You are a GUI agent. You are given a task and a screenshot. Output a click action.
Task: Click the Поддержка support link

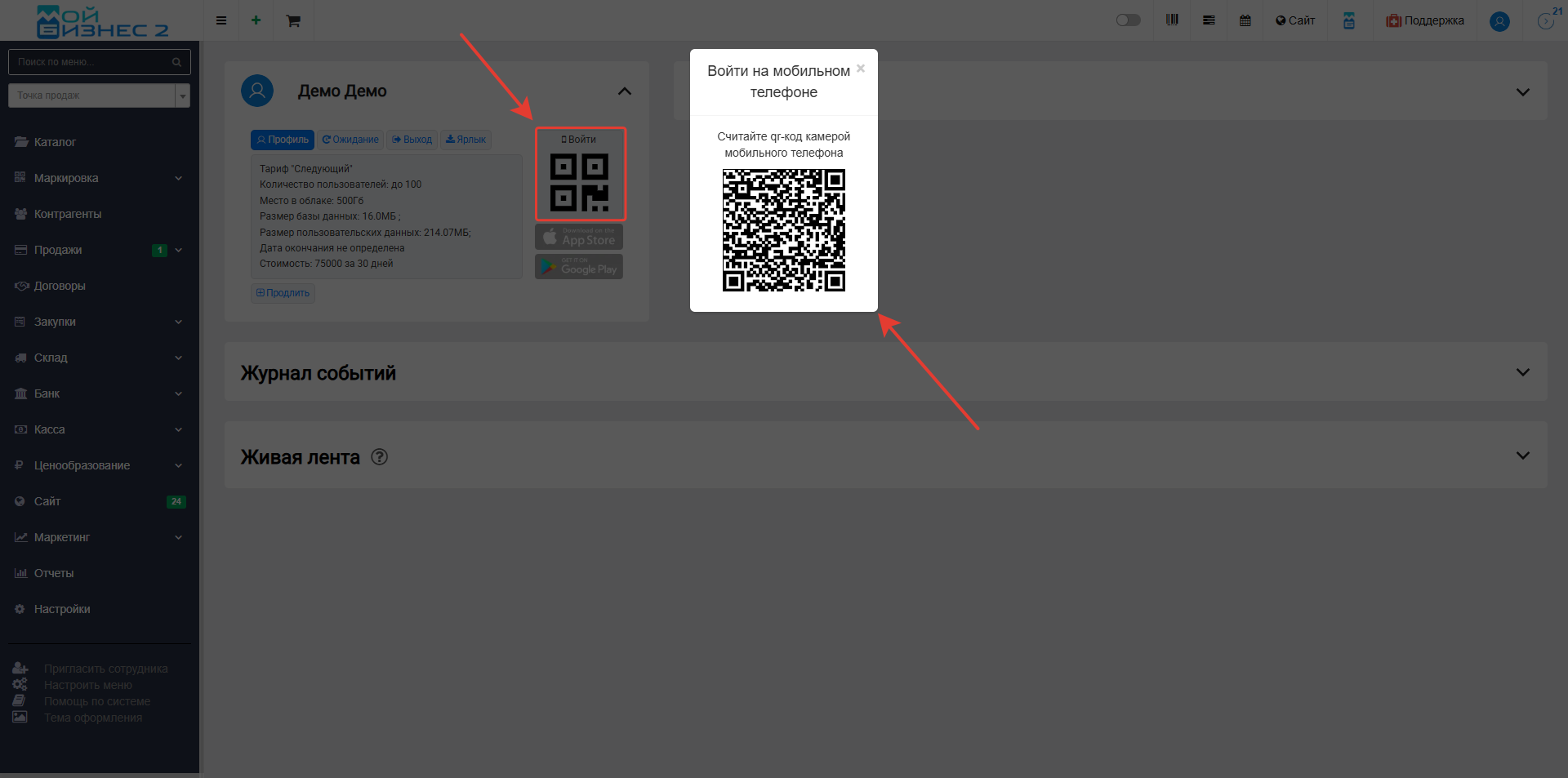click(x=1425, y=20)
